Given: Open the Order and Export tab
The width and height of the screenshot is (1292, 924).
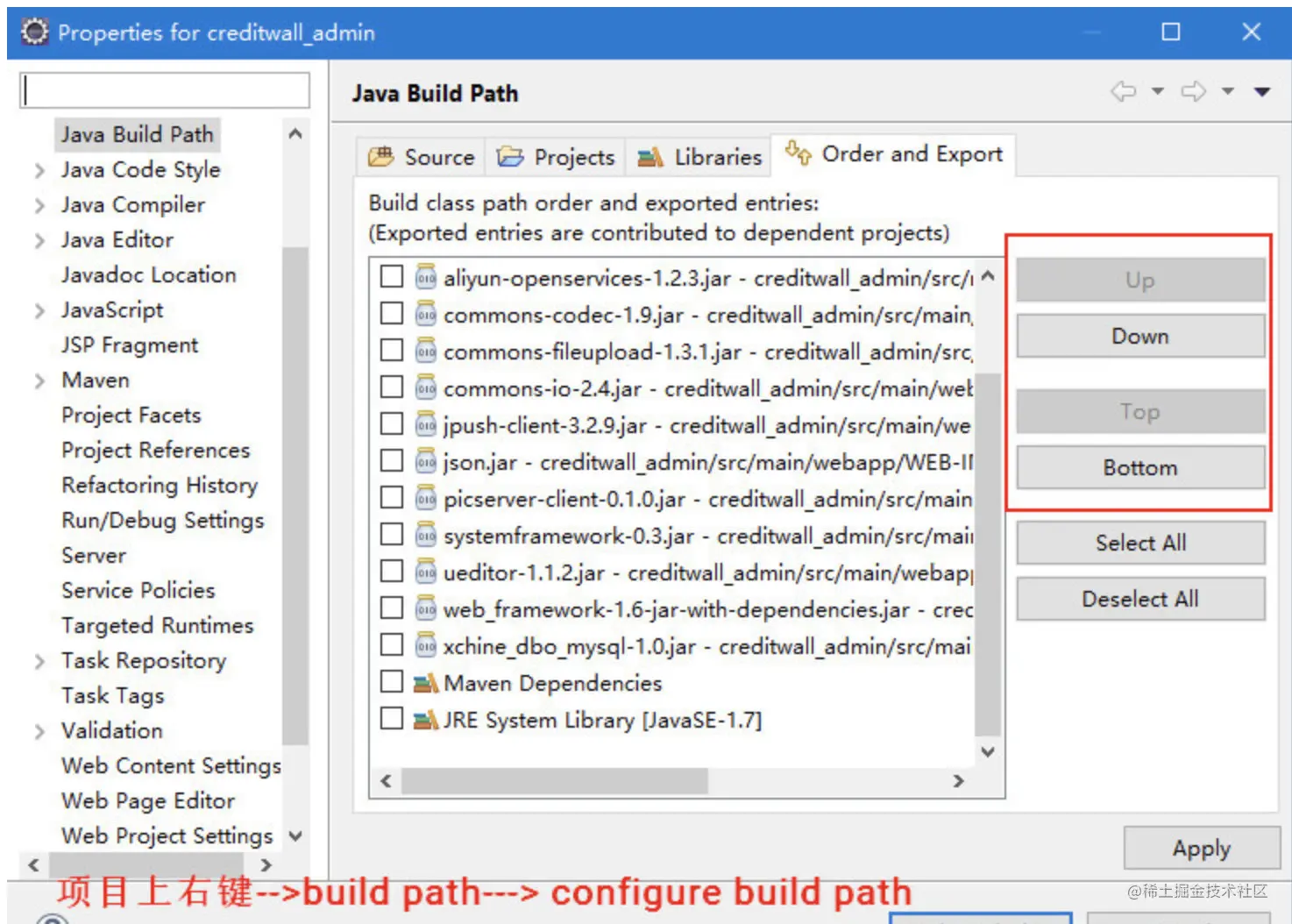Looking at the screenshot, I should [893, 154].
